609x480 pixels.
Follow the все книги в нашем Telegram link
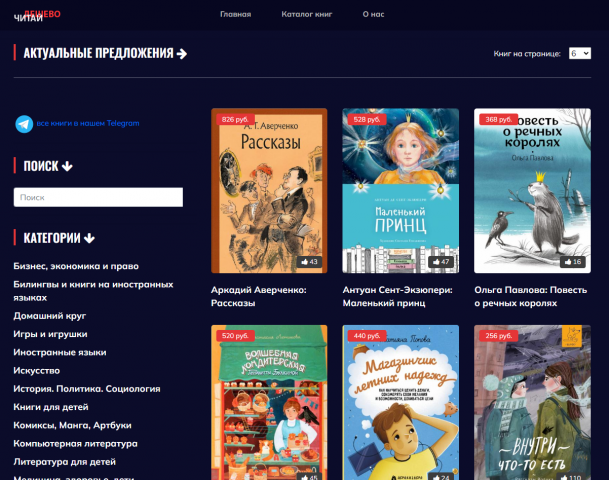coord(88,123)
